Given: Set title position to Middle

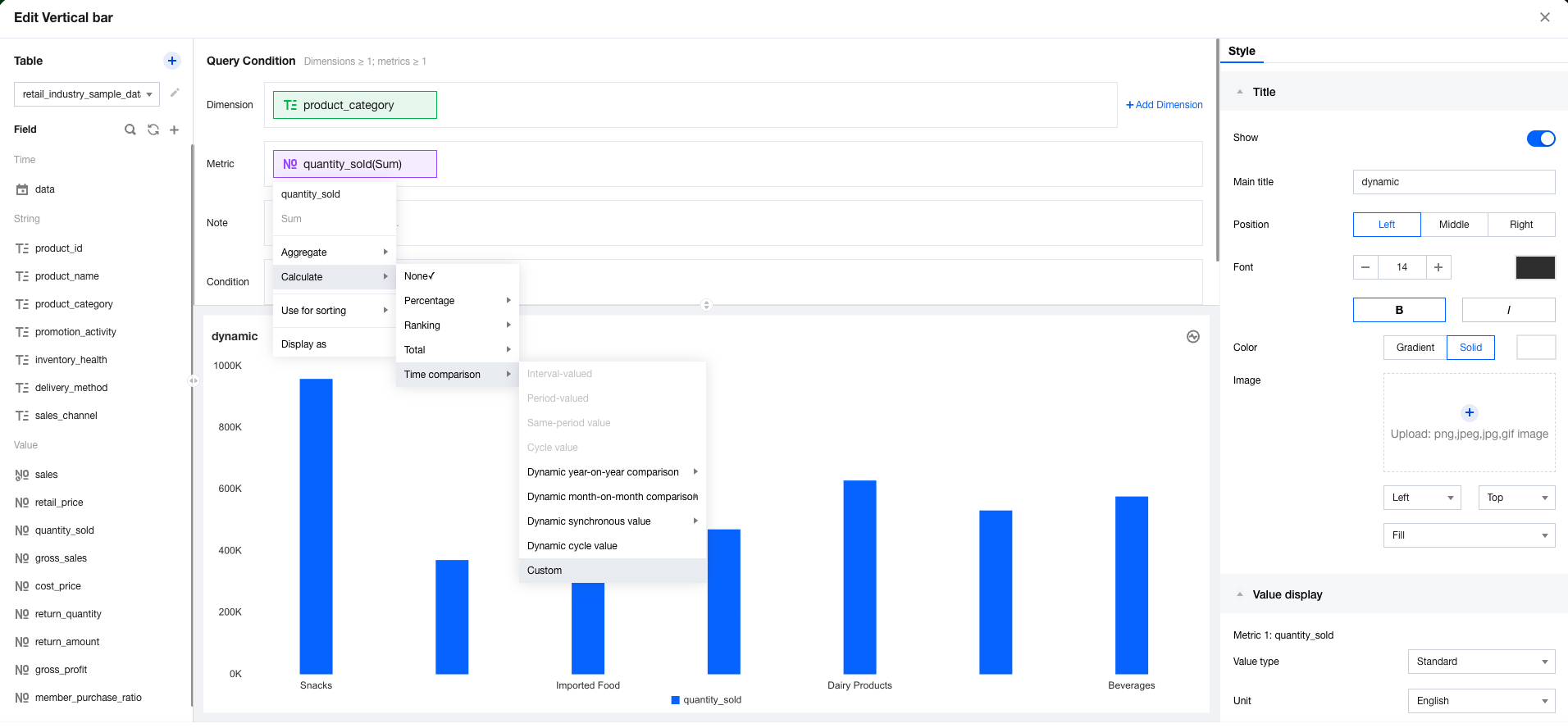Looking at the screenshot, I should point(1454,225).
